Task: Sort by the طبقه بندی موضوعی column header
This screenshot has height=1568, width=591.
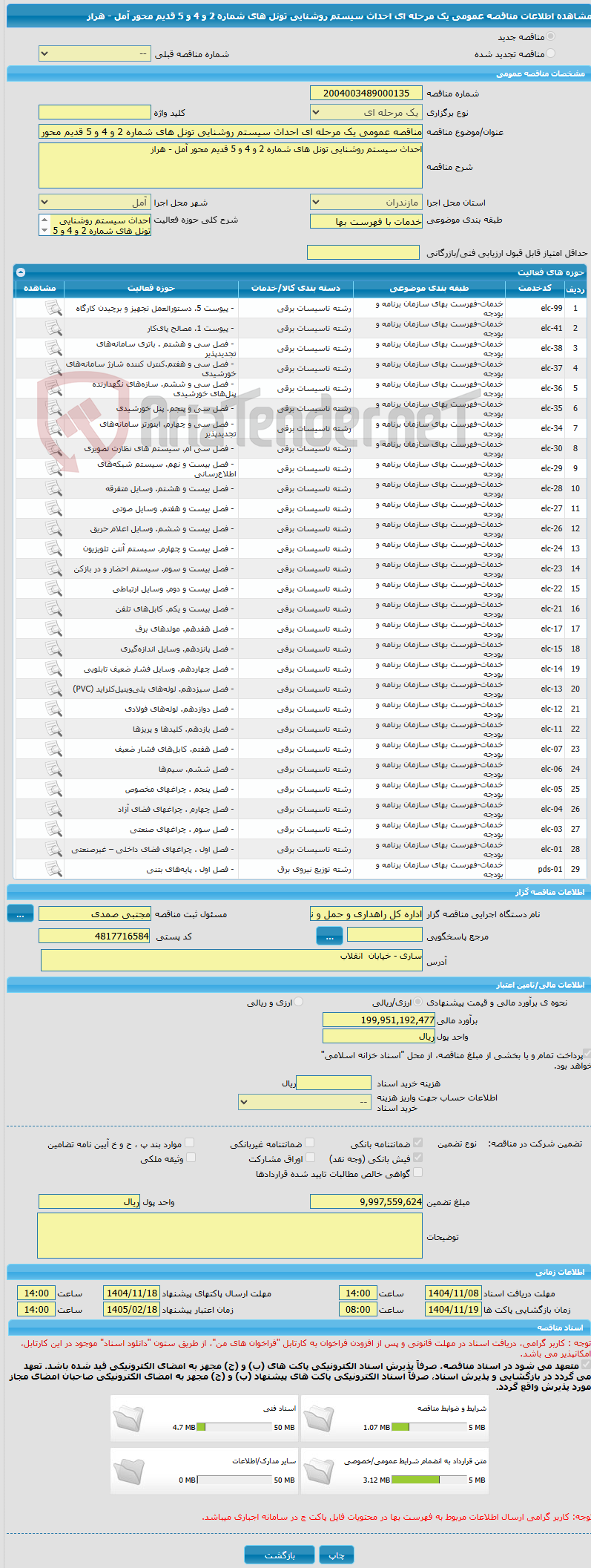Action: tap(429, 288)
